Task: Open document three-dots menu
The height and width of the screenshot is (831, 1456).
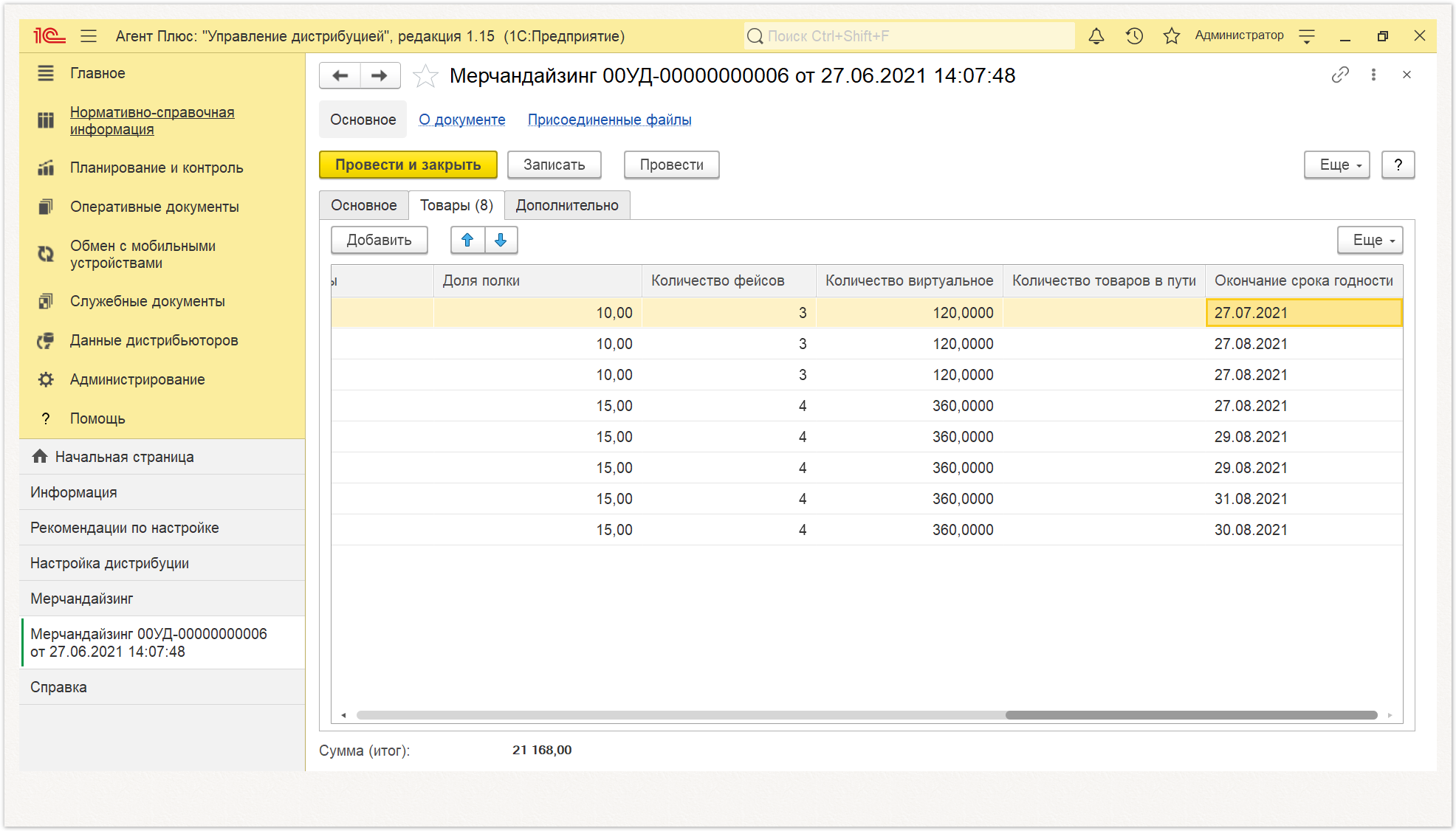Action: [1373, 75]
